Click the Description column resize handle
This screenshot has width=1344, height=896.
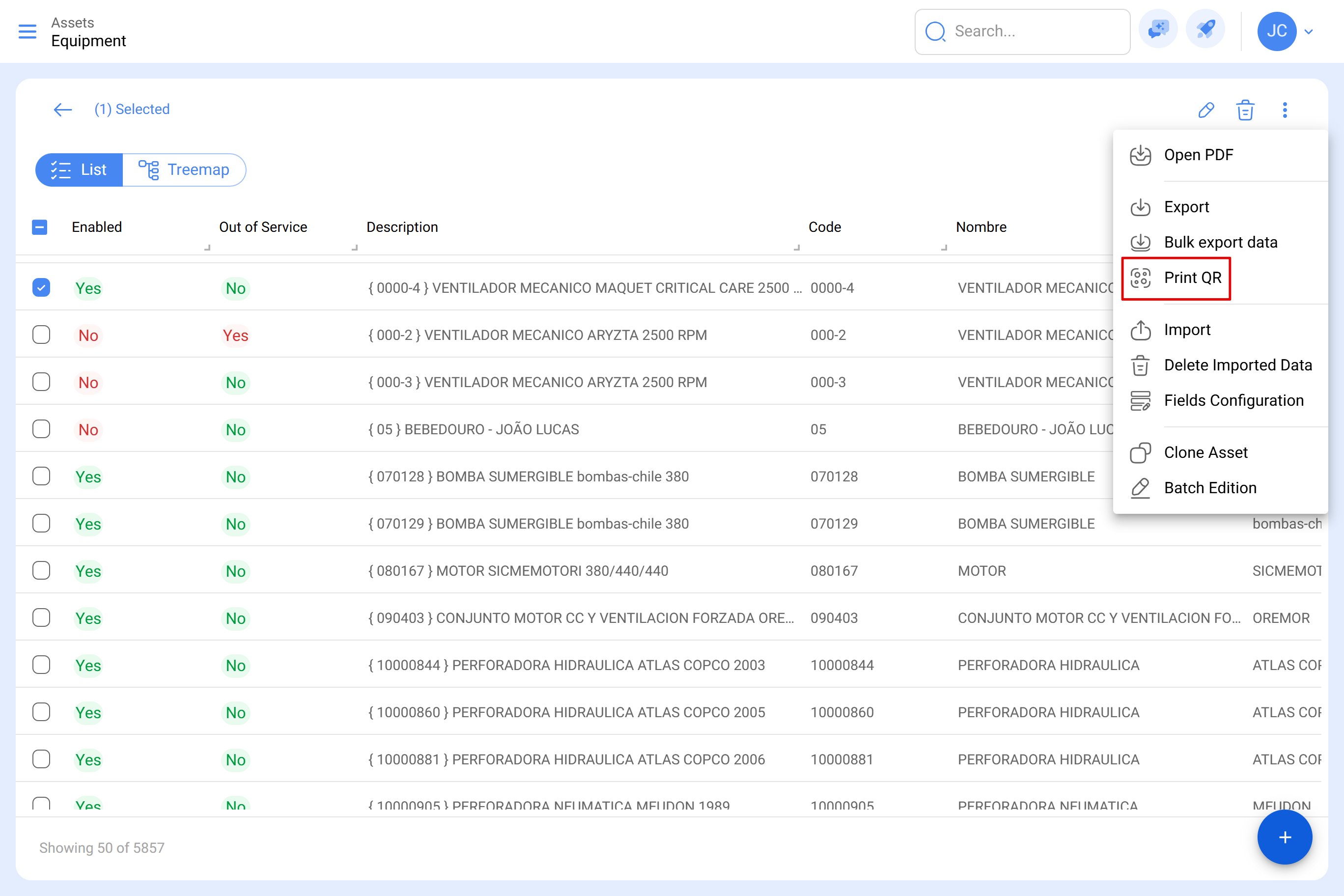(x=797, y=248)
